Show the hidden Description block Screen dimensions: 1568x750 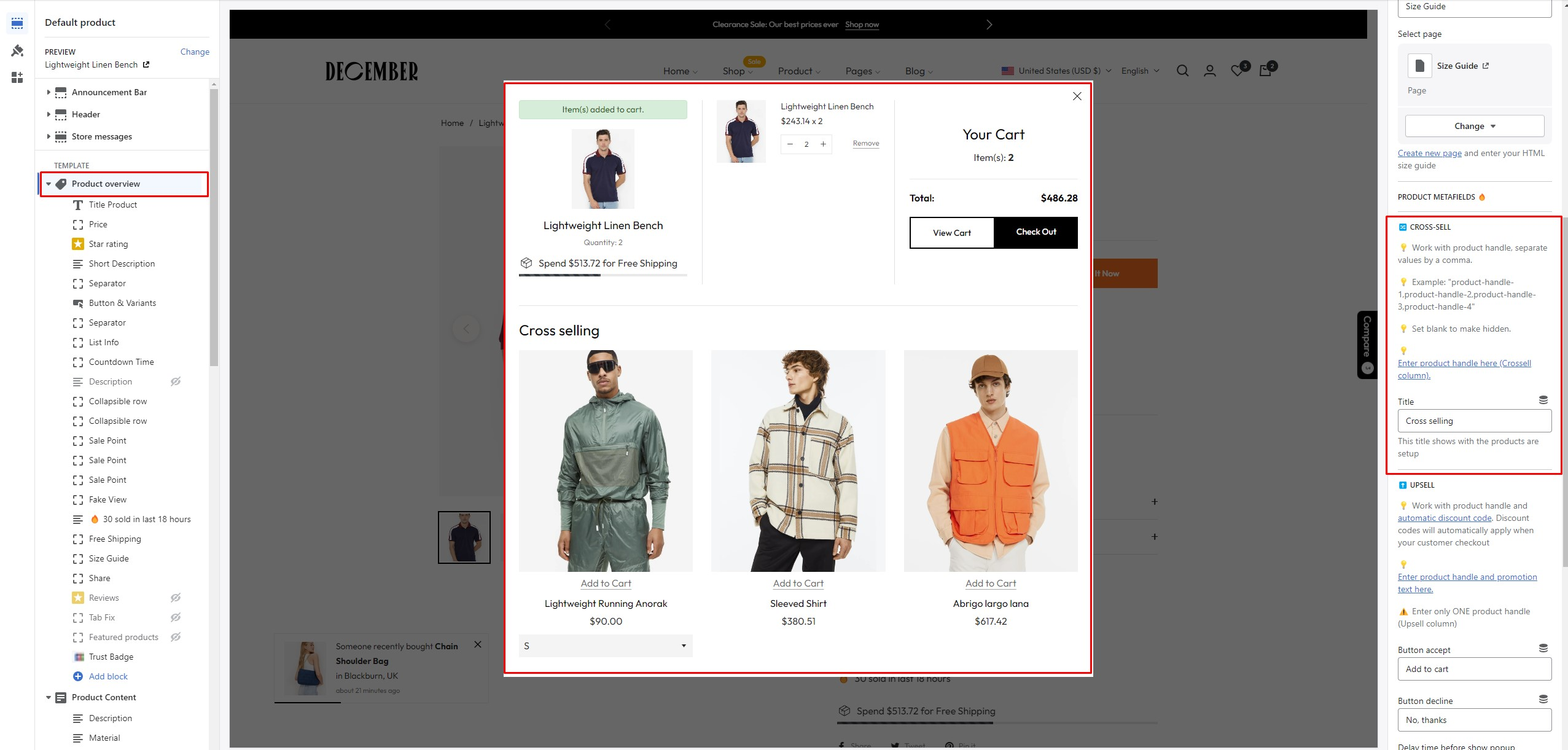(176, 381)
